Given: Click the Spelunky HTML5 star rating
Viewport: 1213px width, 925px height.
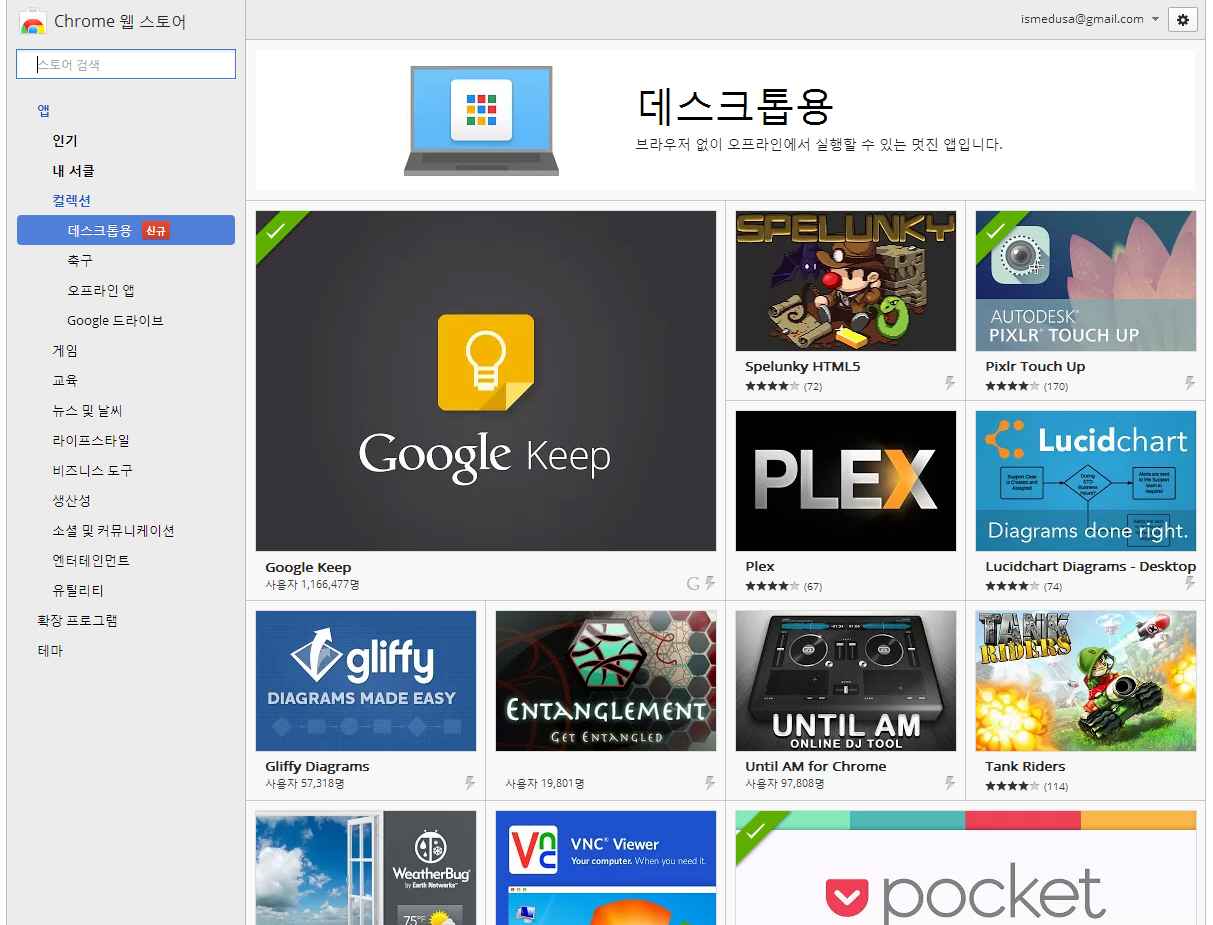Looking at the screenshot, I should tap(772, 386).
